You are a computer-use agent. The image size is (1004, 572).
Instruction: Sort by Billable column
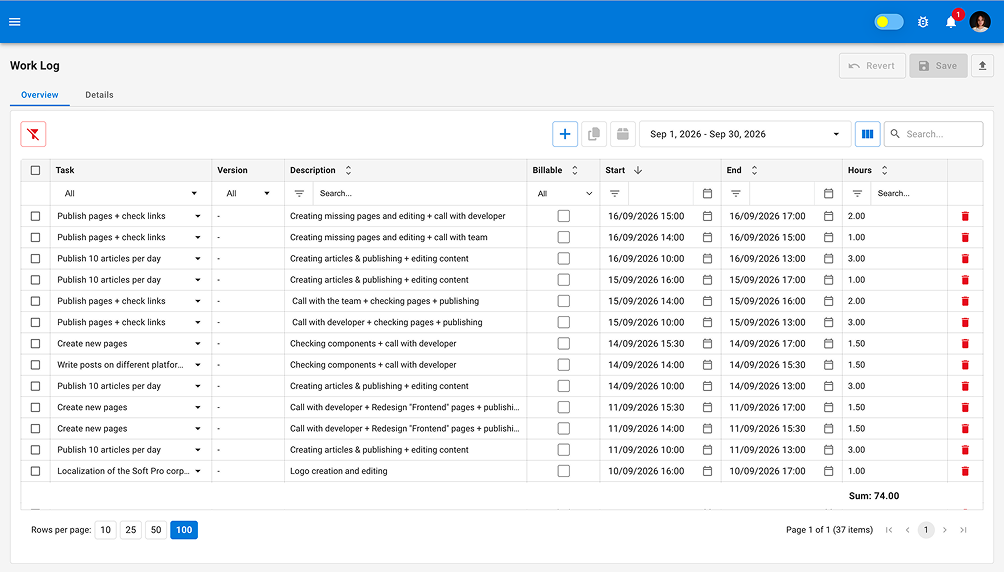pos(574,170)
